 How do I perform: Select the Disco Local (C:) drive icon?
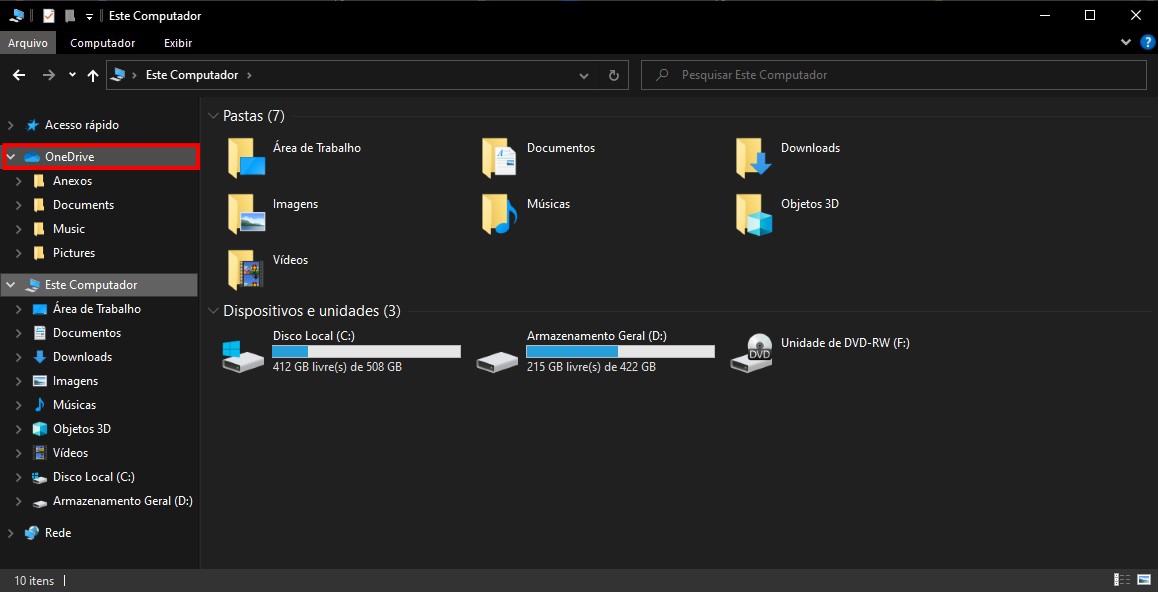tap(243, 355)
